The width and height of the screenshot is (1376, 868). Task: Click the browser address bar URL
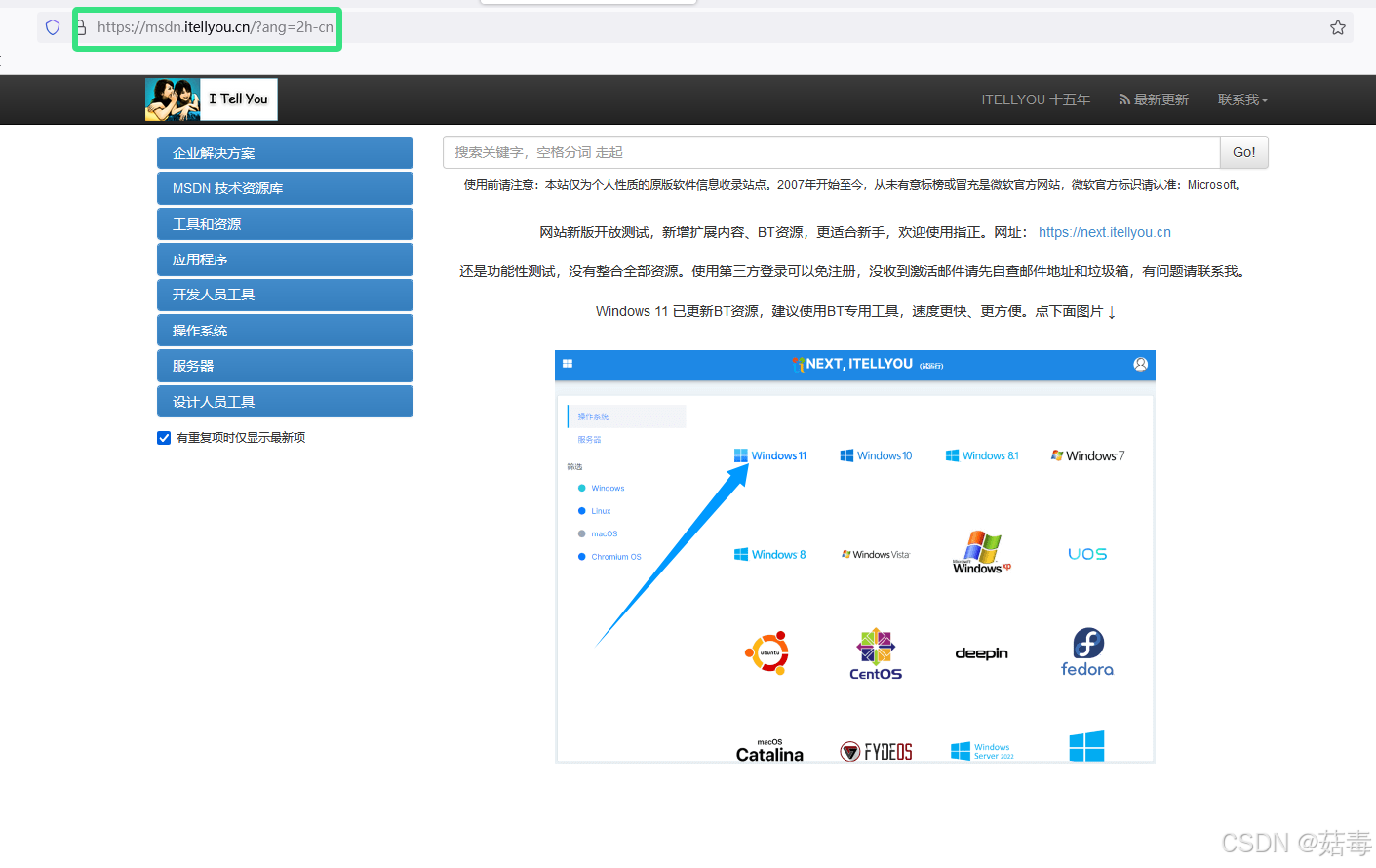point(216,27)
